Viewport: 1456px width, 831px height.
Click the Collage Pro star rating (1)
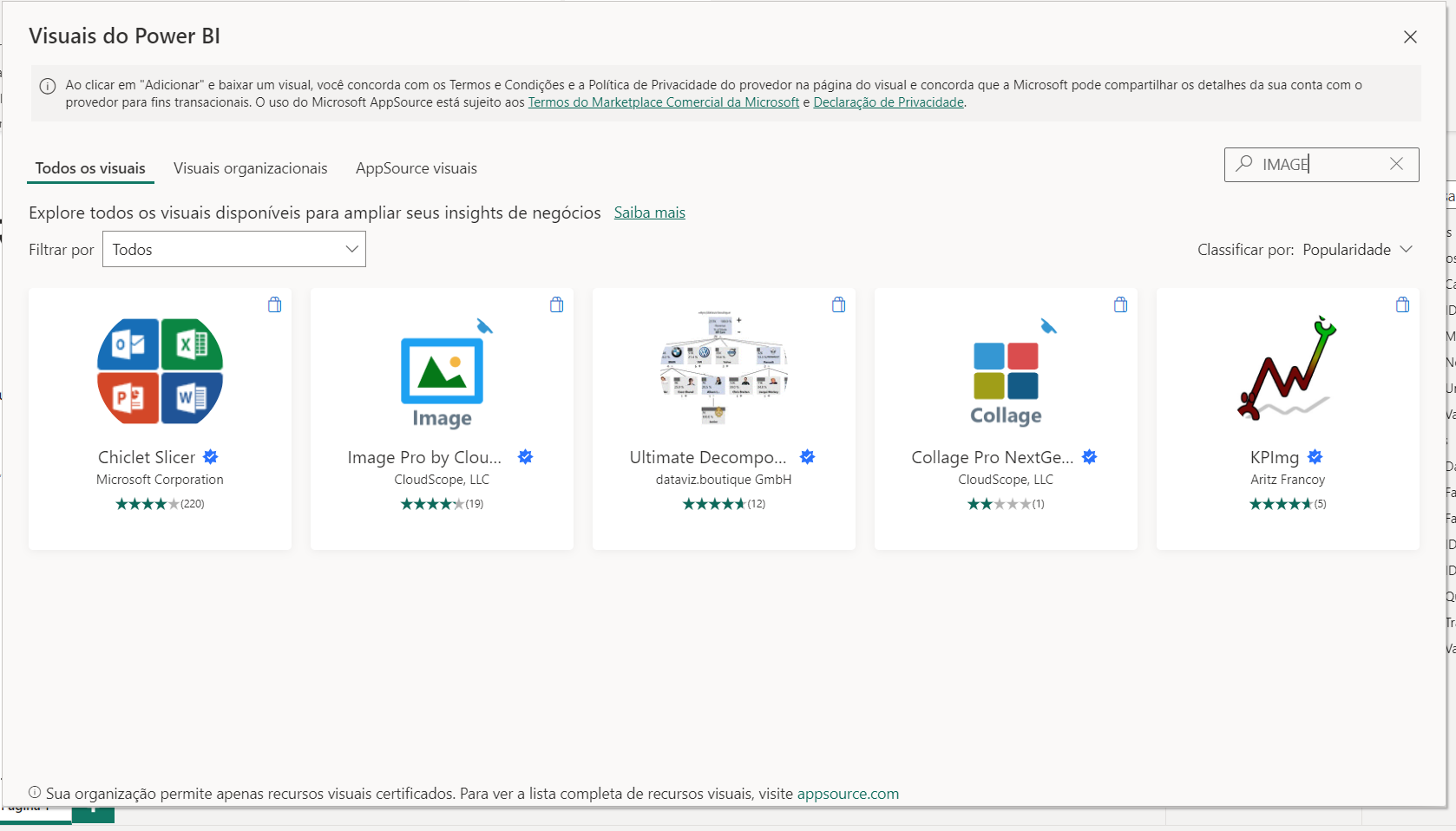click(1006, 504)
